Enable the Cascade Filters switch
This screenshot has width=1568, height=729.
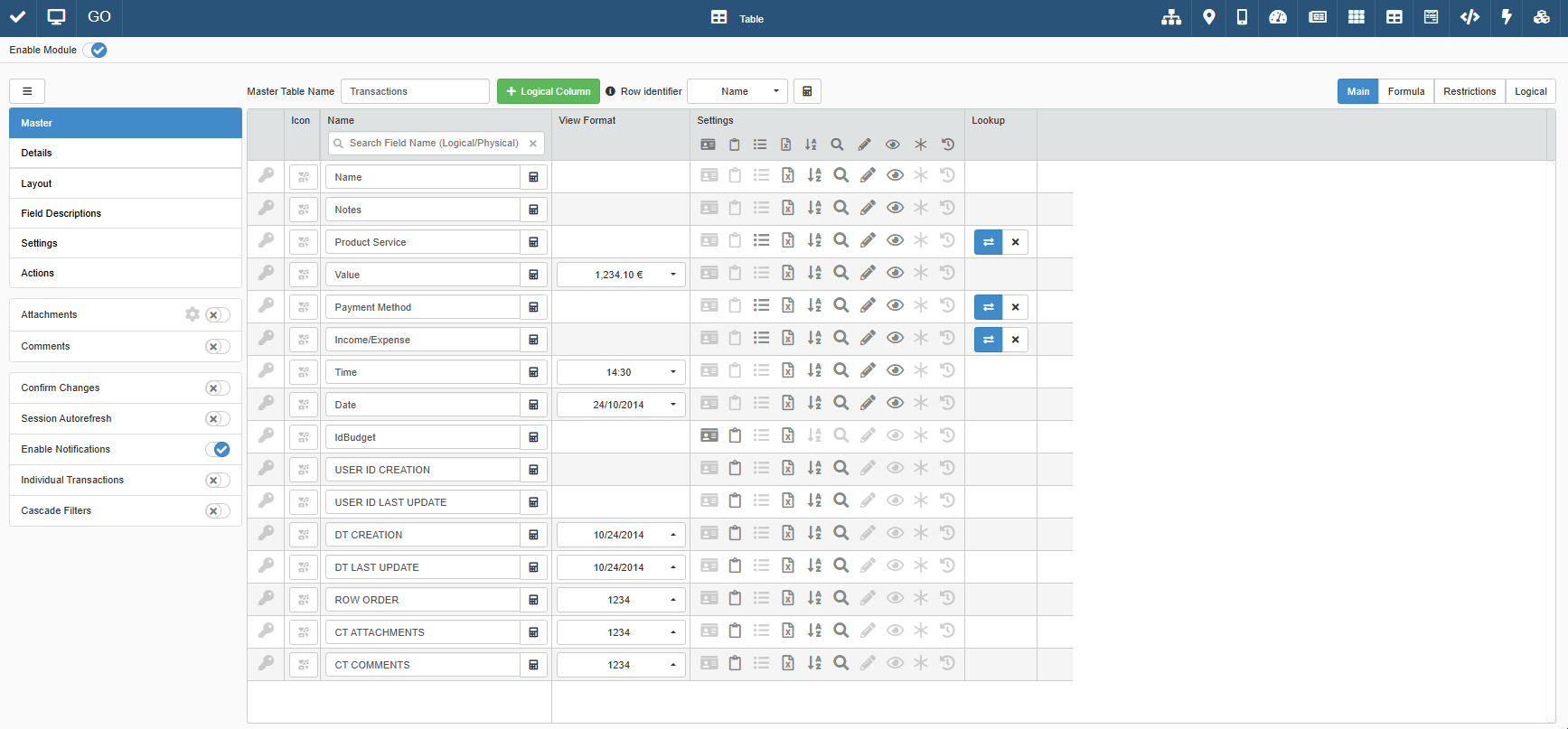(x=217, y=510)
